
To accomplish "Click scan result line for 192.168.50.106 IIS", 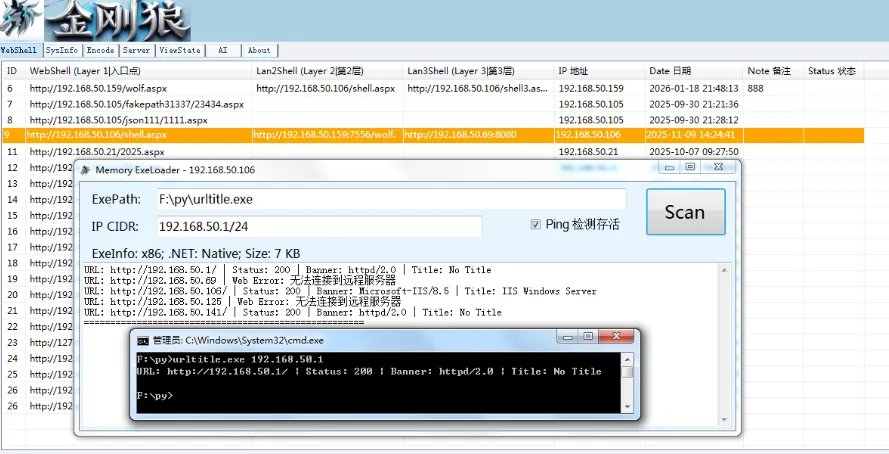I will click(340, 291).
